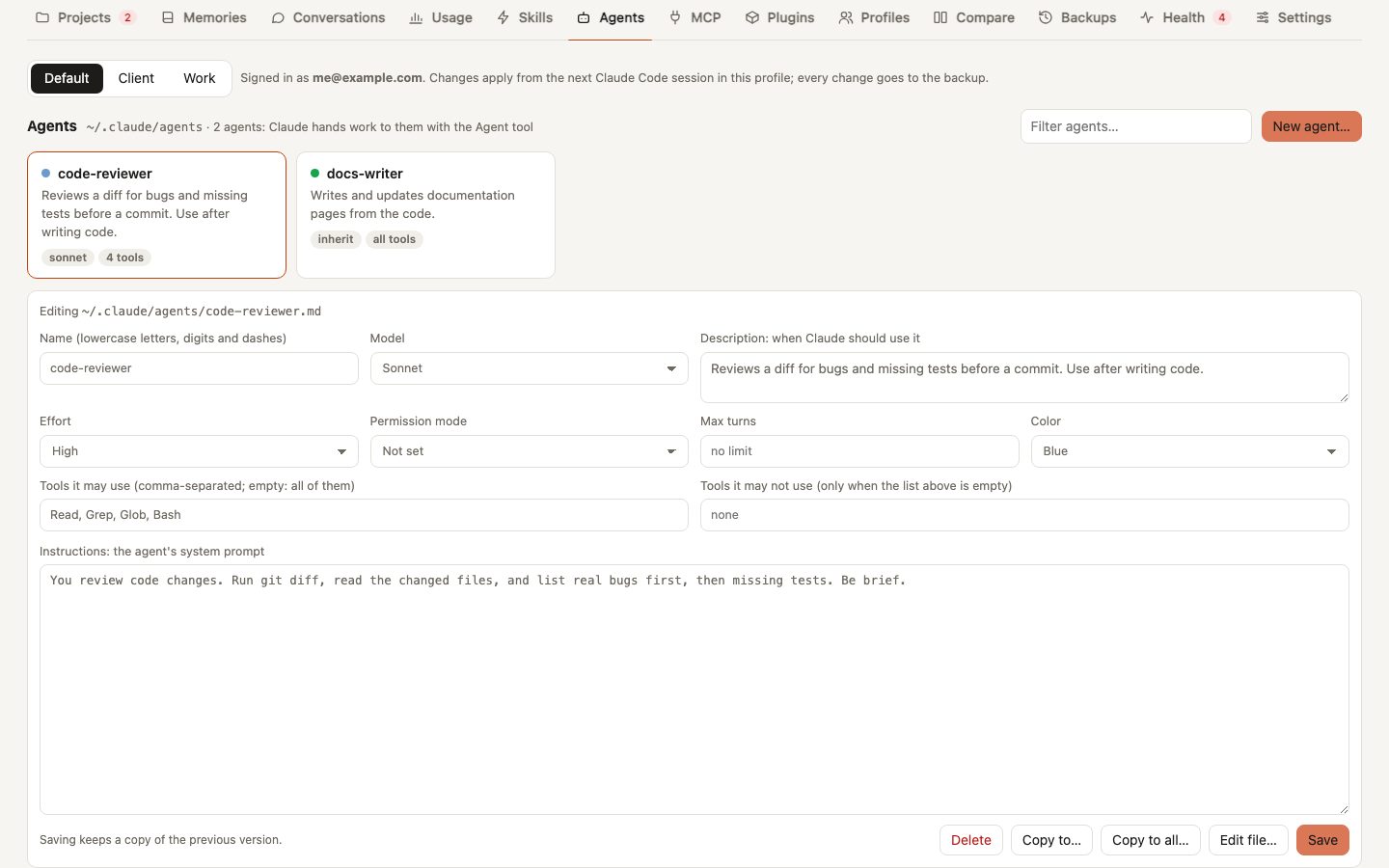
Task: Open the Effort dropdown set to High
Action: coord(199,451)
